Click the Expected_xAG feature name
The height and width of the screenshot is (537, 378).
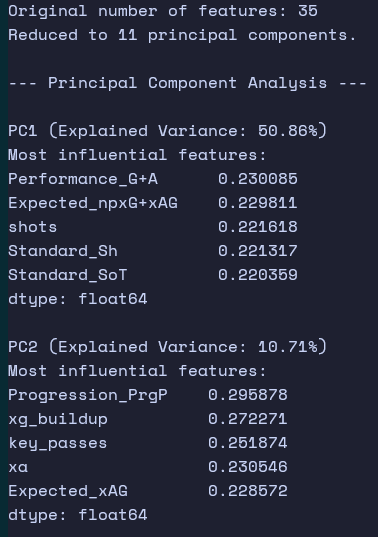[68, 491]
